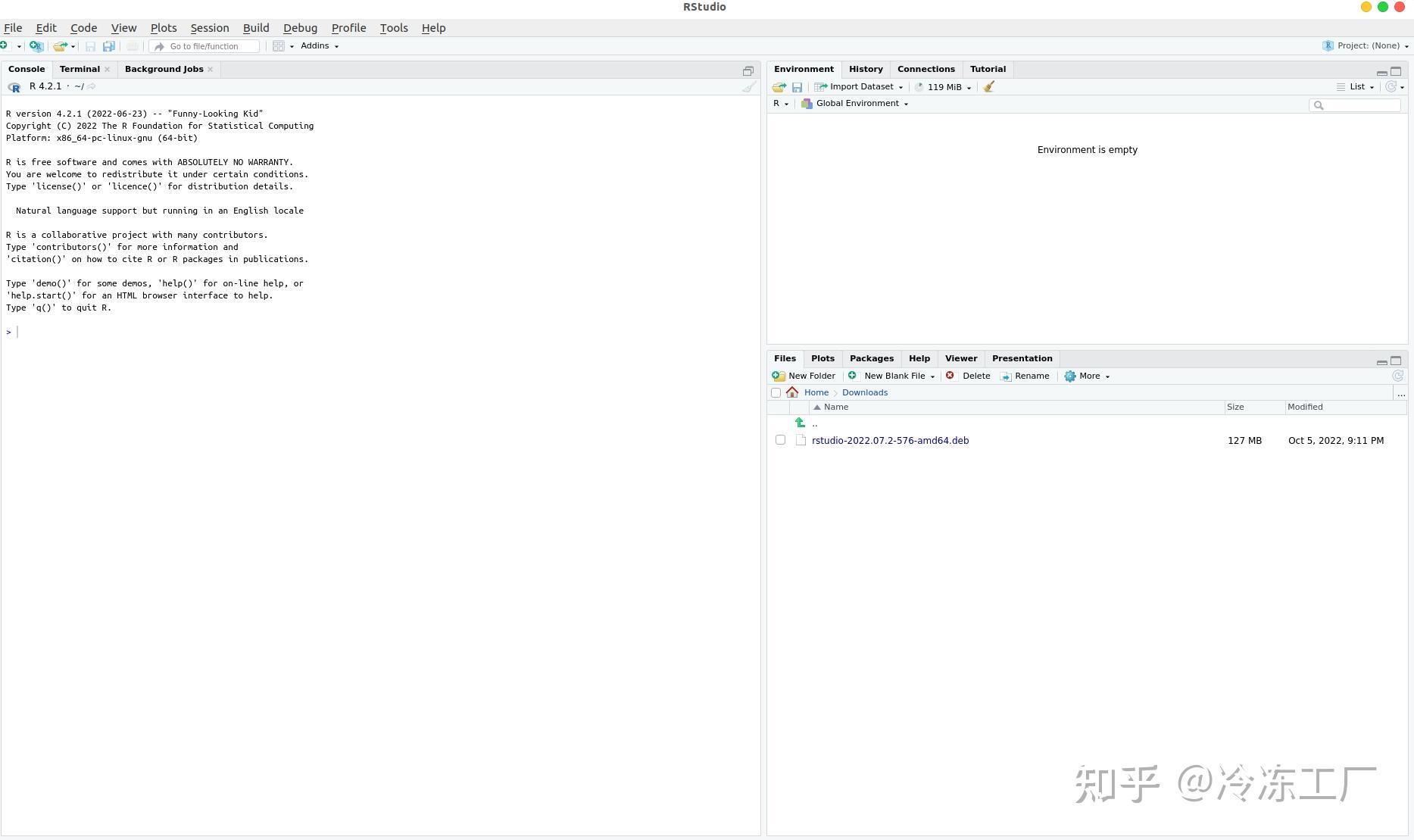
Task: Switch to the Packages tab
Action: (x=871, y=358)
